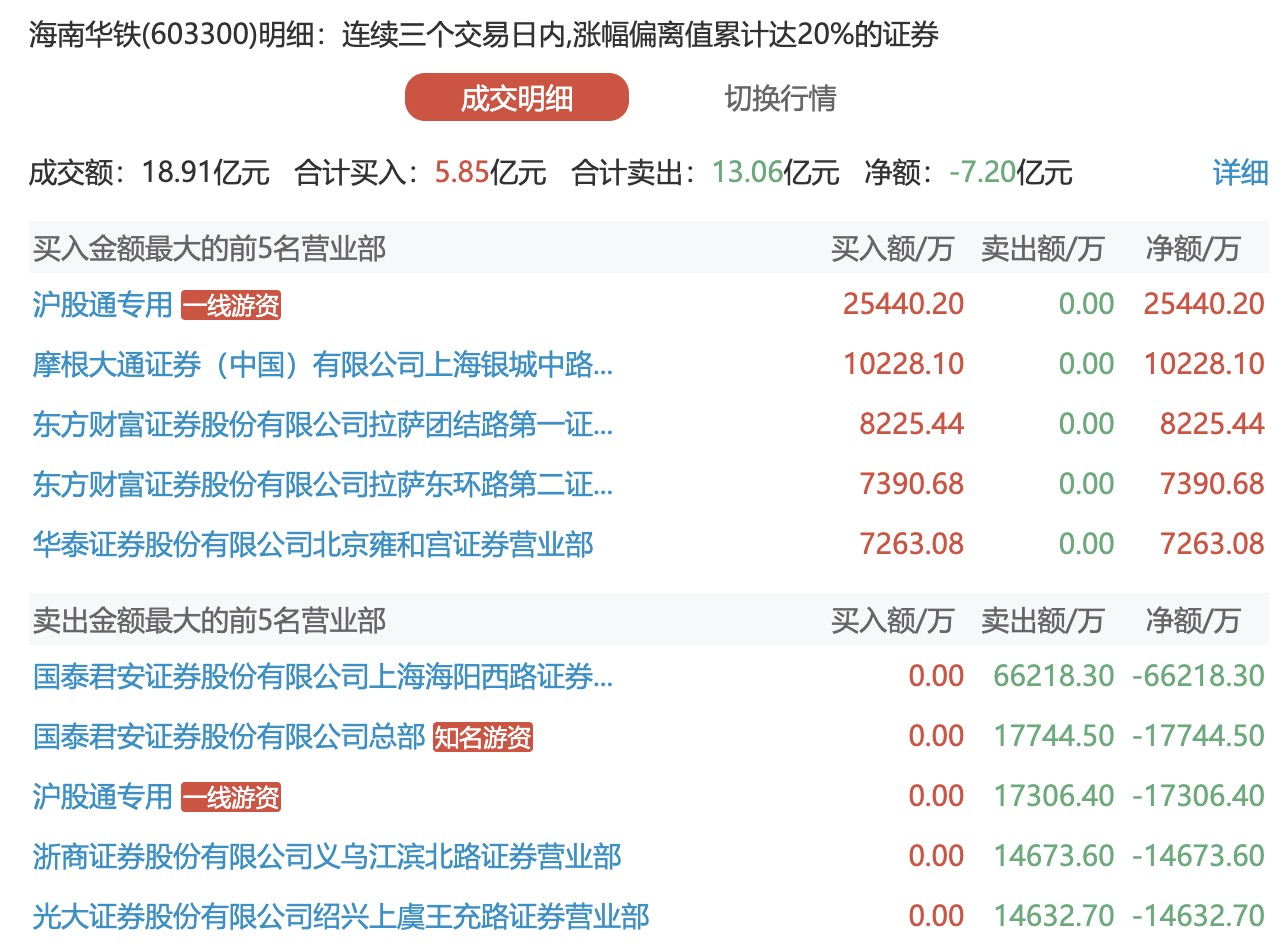Click 卖出额/万 column header in buy table

point(1043,248)
